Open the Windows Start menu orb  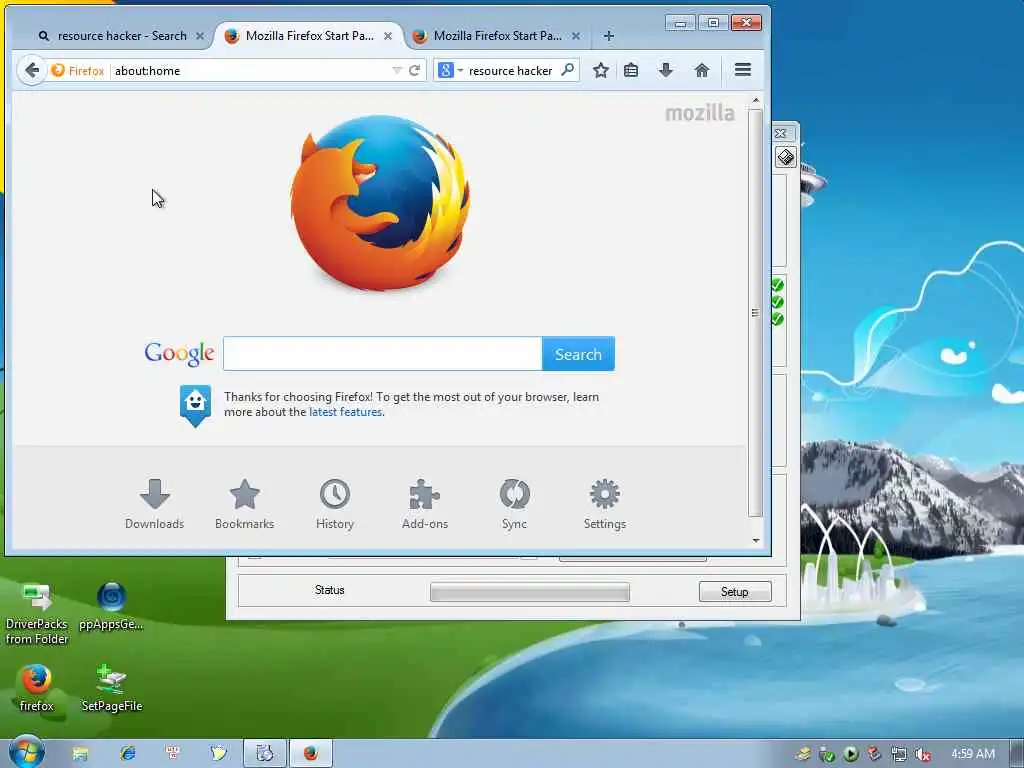coord(26,752)
